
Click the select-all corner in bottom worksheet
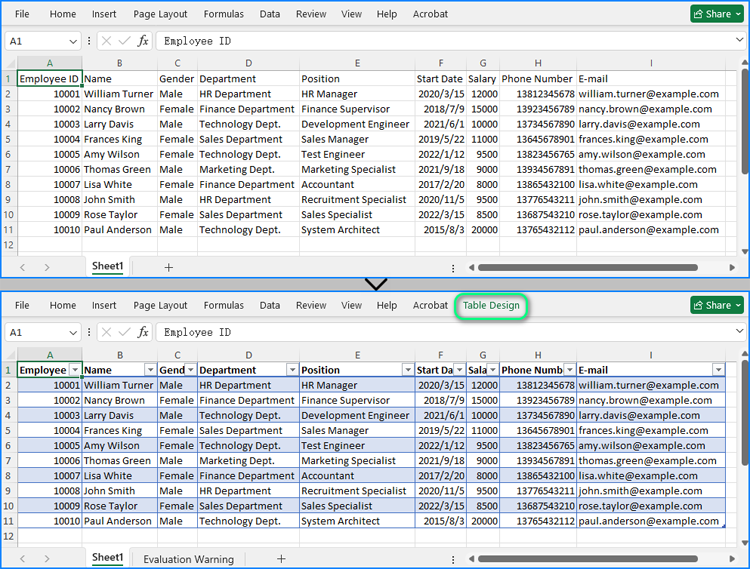(x=8, y=354)
